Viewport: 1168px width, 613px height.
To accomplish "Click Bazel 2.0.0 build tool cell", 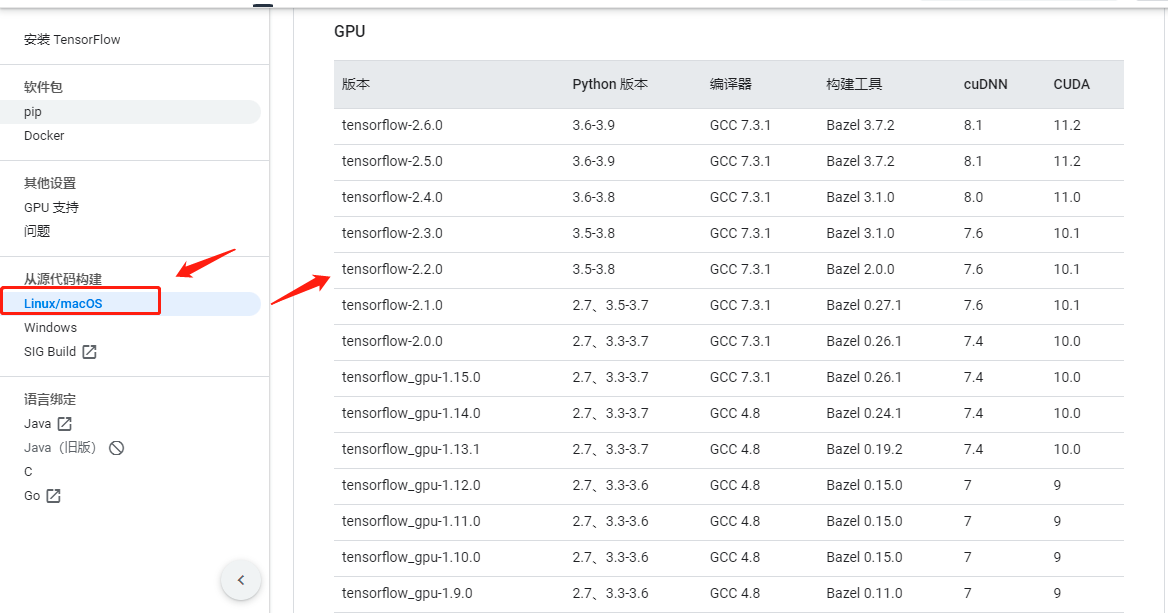I will 860,269.
